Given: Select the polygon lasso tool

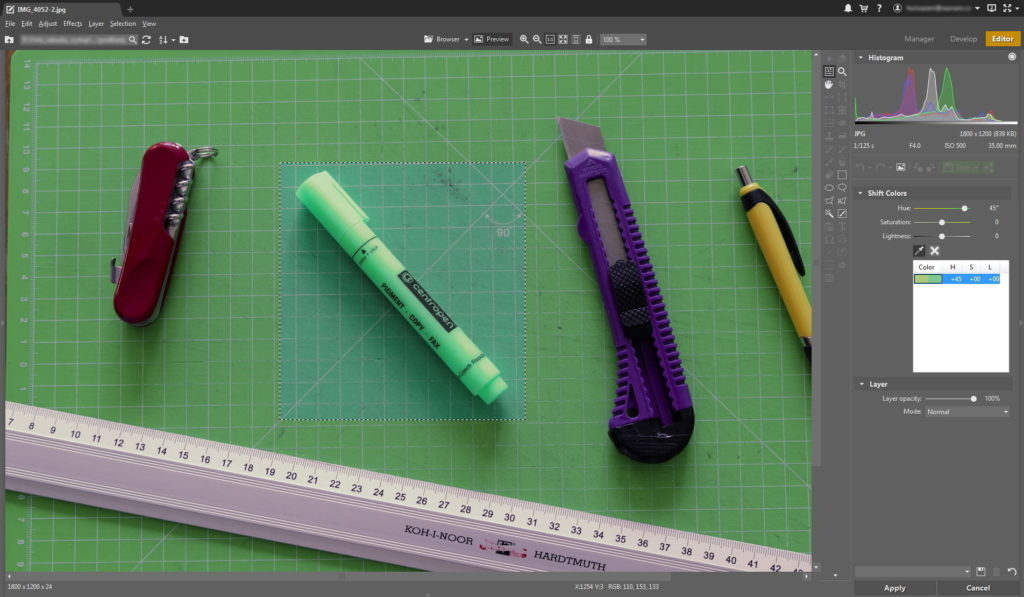Looking at the screenshot, I should pos(829,201).
